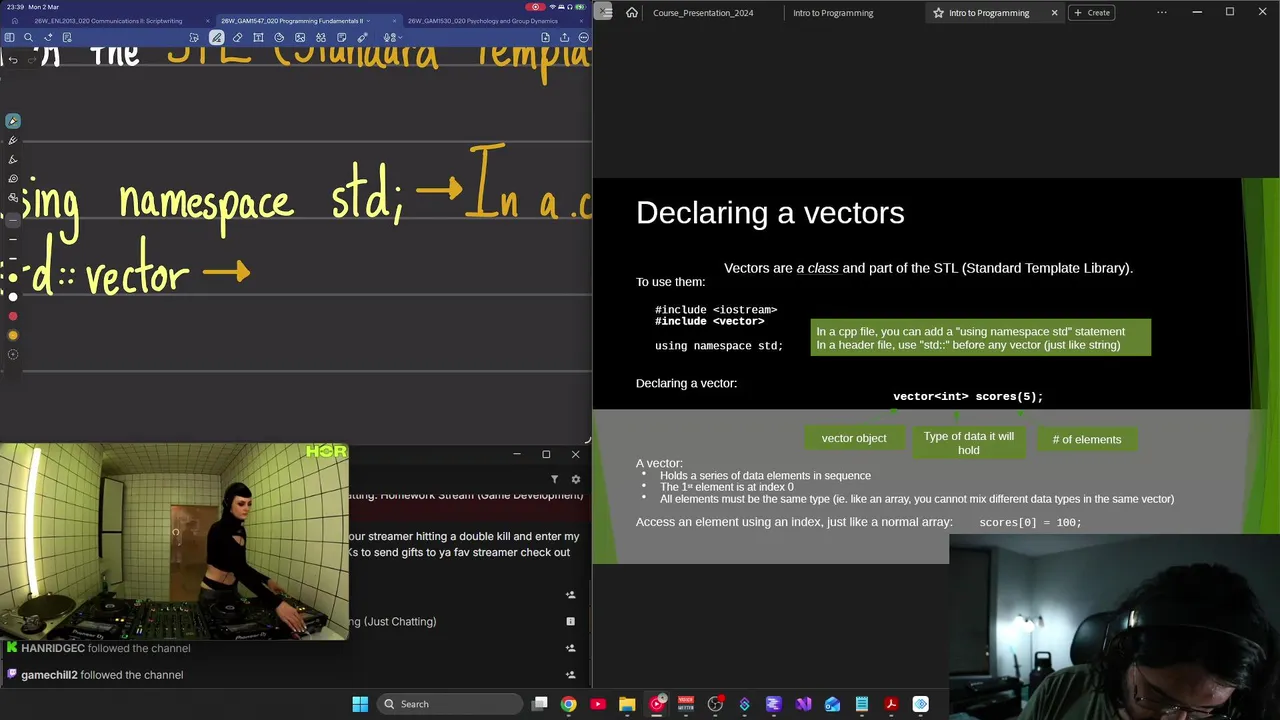The height and width of the screenshot is (720, 1280).
Task: Pick the yellow pen color swatch
Action: tap(13, 278)
